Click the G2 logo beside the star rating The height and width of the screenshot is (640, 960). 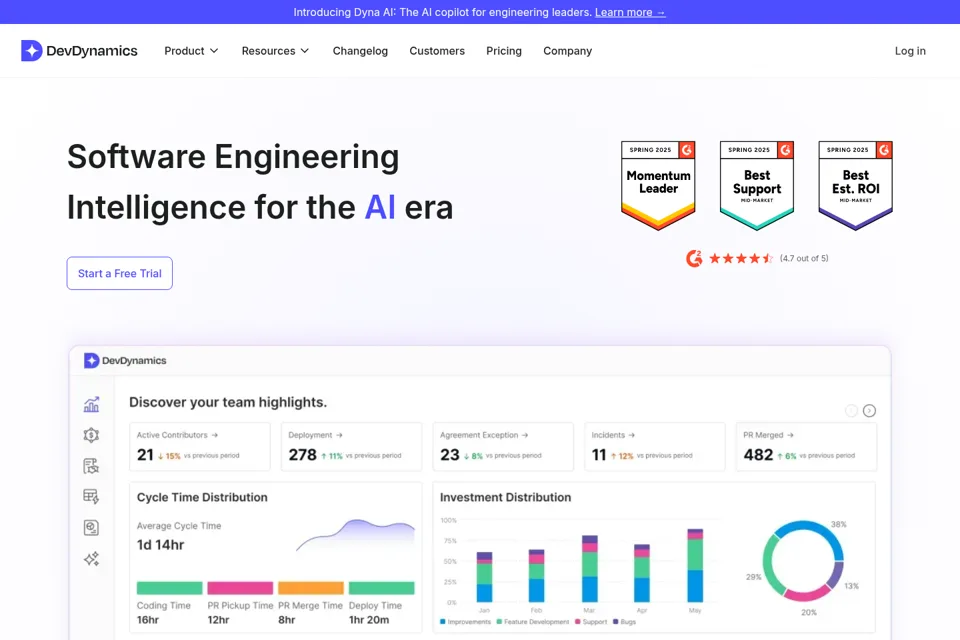tap(694, 258)
